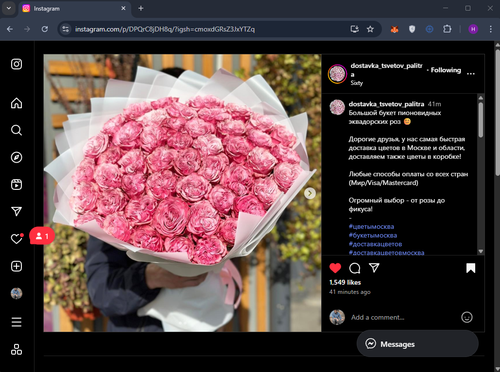500x372 pixels.
Task: Click caption author avatar
Action: (337, 107)
